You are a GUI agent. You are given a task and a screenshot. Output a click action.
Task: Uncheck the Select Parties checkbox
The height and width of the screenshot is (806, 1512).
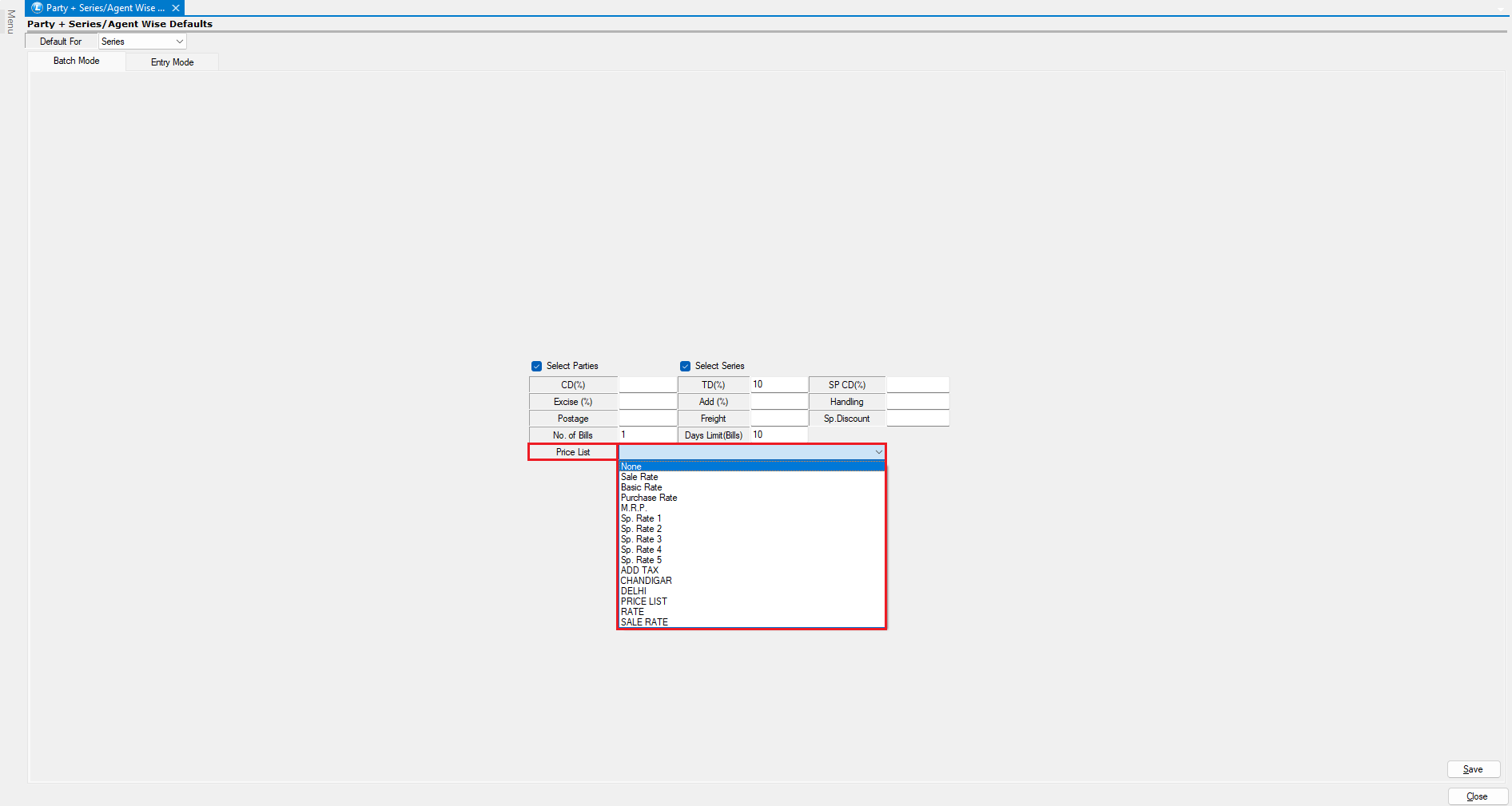tap(536, 367)
